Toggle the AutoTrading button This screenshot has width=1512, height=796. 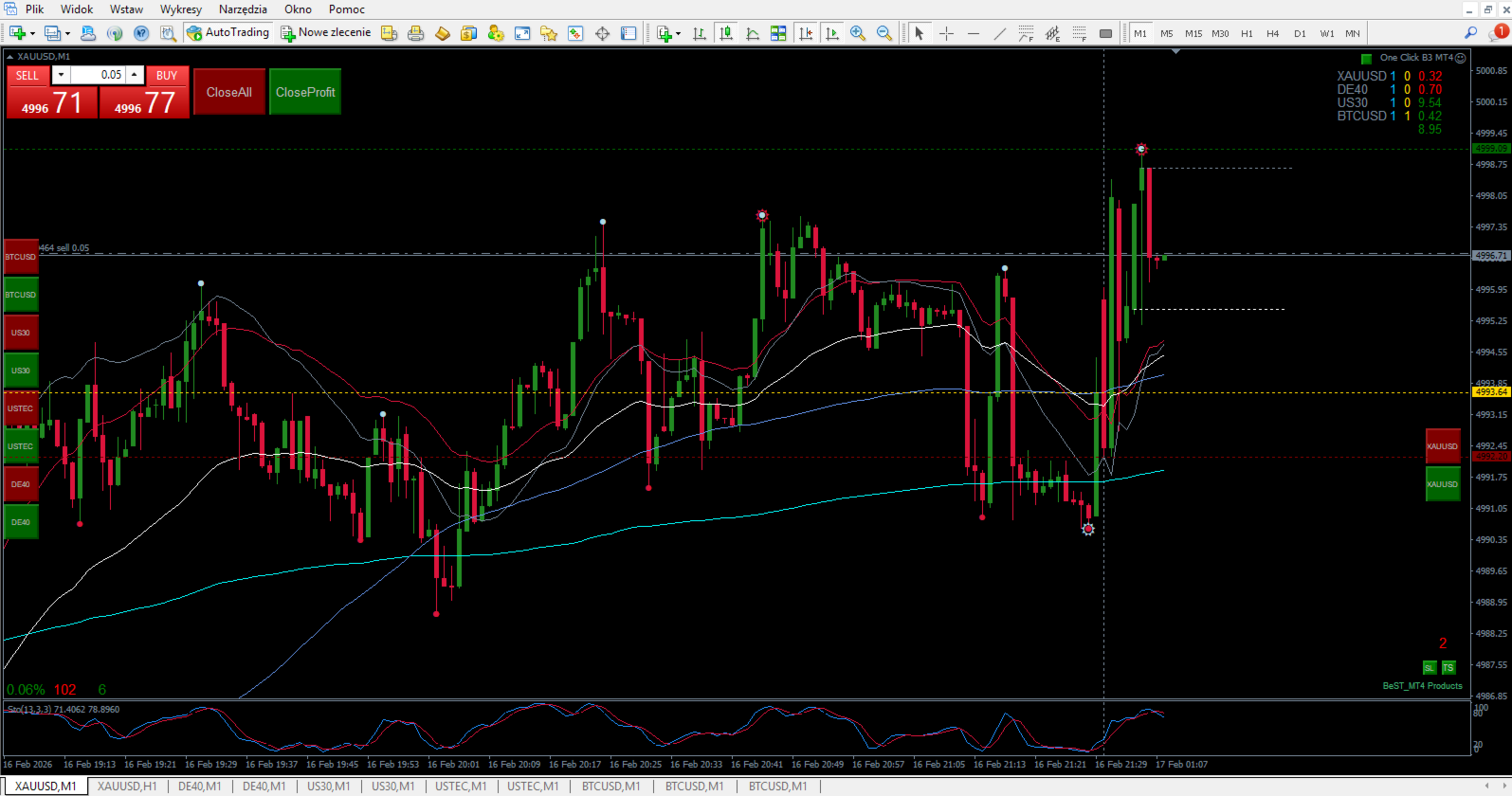tap(228, 33)
